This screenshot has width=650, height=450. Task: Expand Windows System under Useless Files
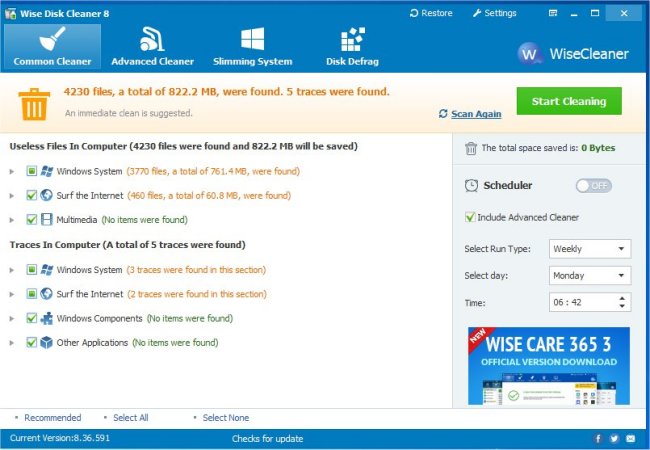12,171
